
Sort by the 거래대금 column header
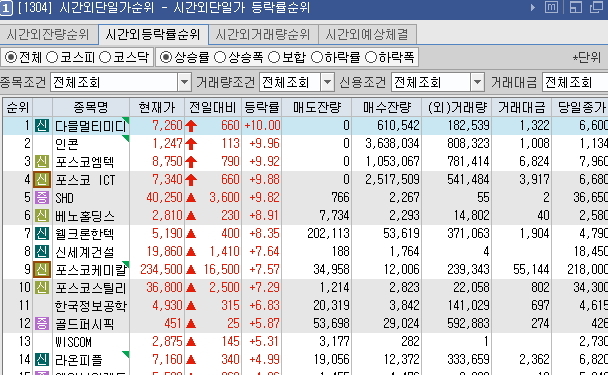[x=522, y=107]
